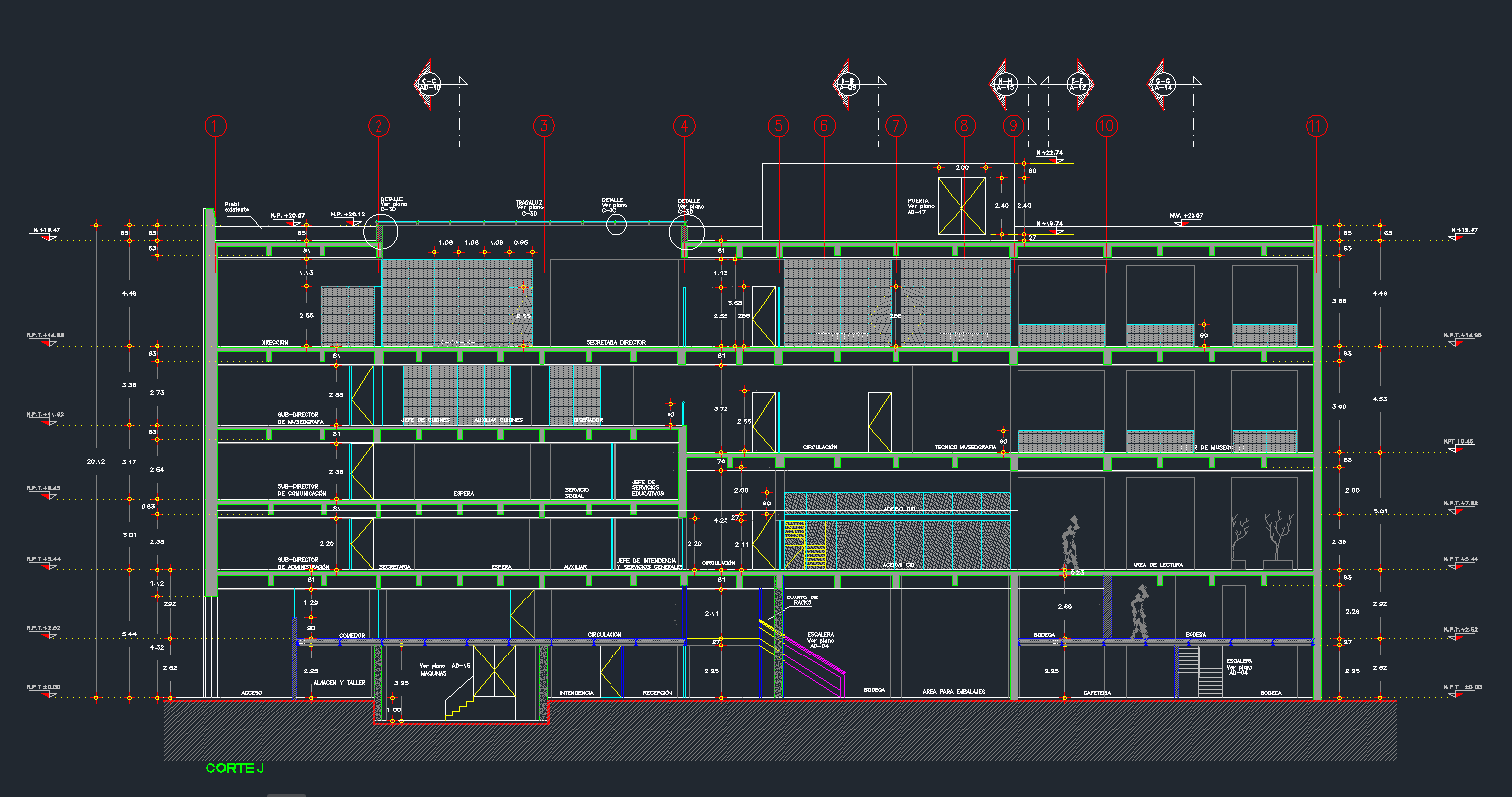Image resolution: width=1512 pixels, height=797 pixels.
Task: Click grid axis bubble number 1
Action: (x=216, y=126)
